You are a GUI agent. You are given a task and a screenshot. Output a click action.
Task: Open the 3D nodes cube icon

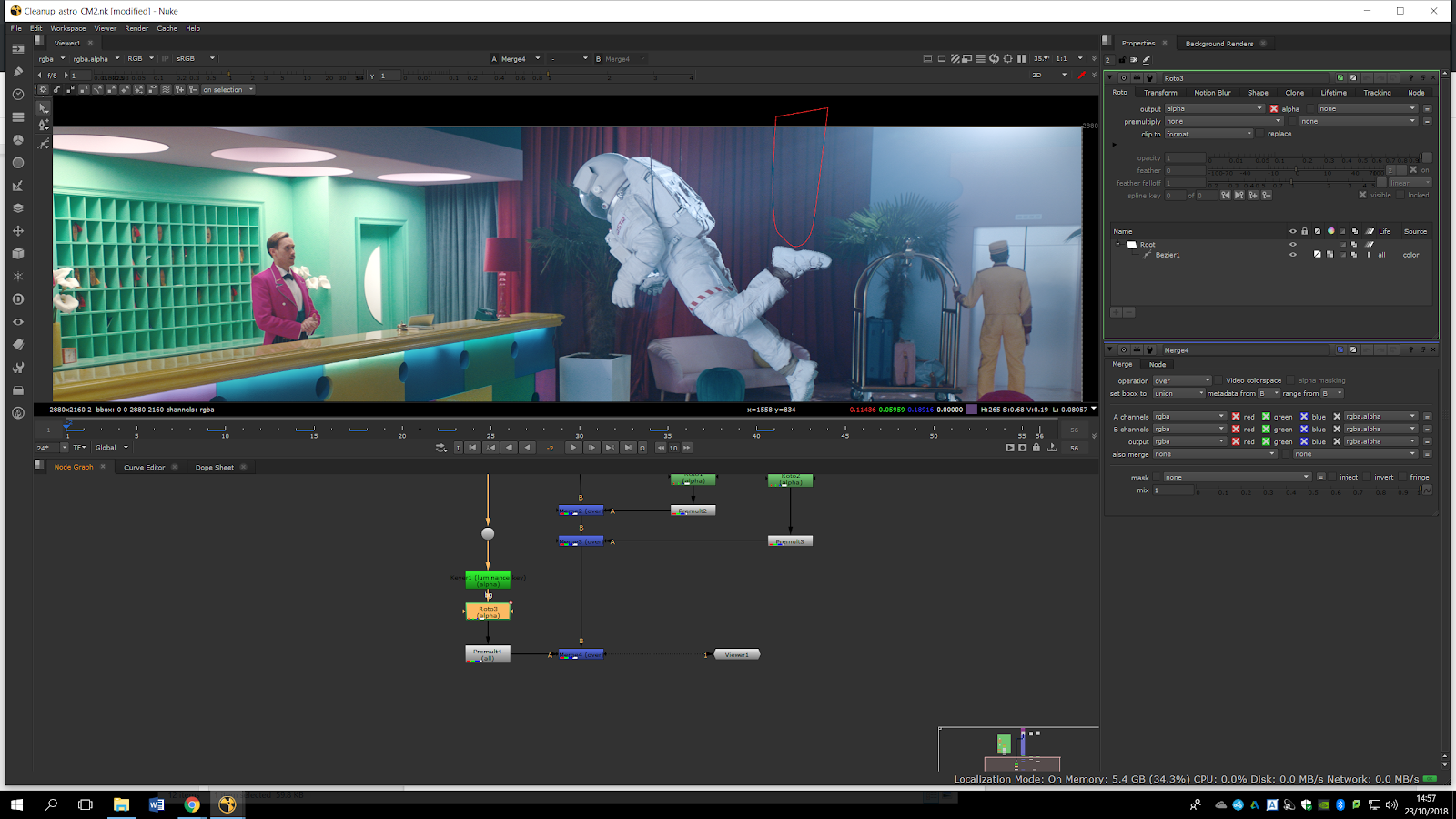click(x=18, y=254)
